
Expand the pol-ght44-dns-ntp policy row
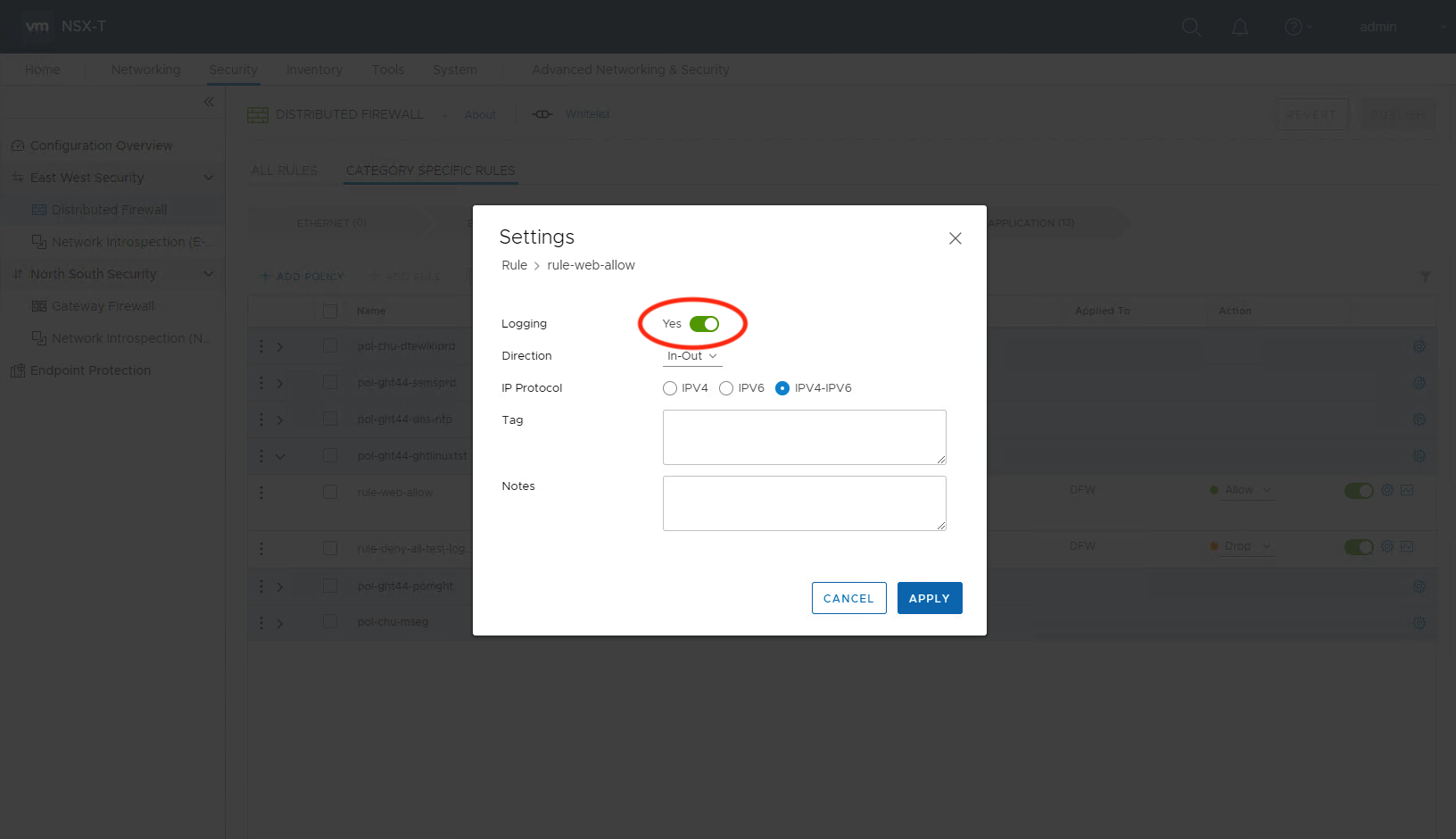click(x=280, y=419)
